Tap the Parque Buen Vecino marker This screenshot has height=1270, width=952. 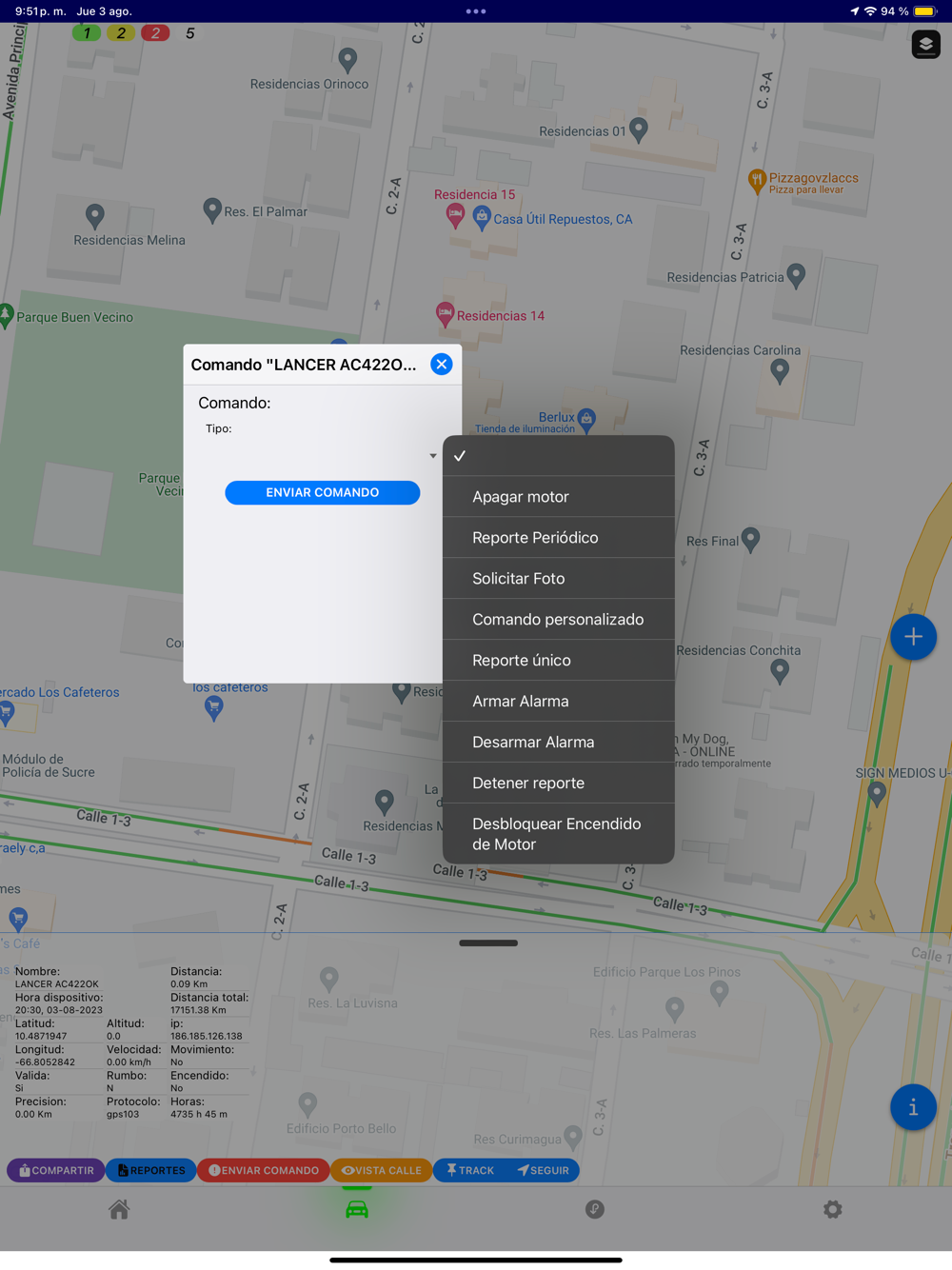6,315
